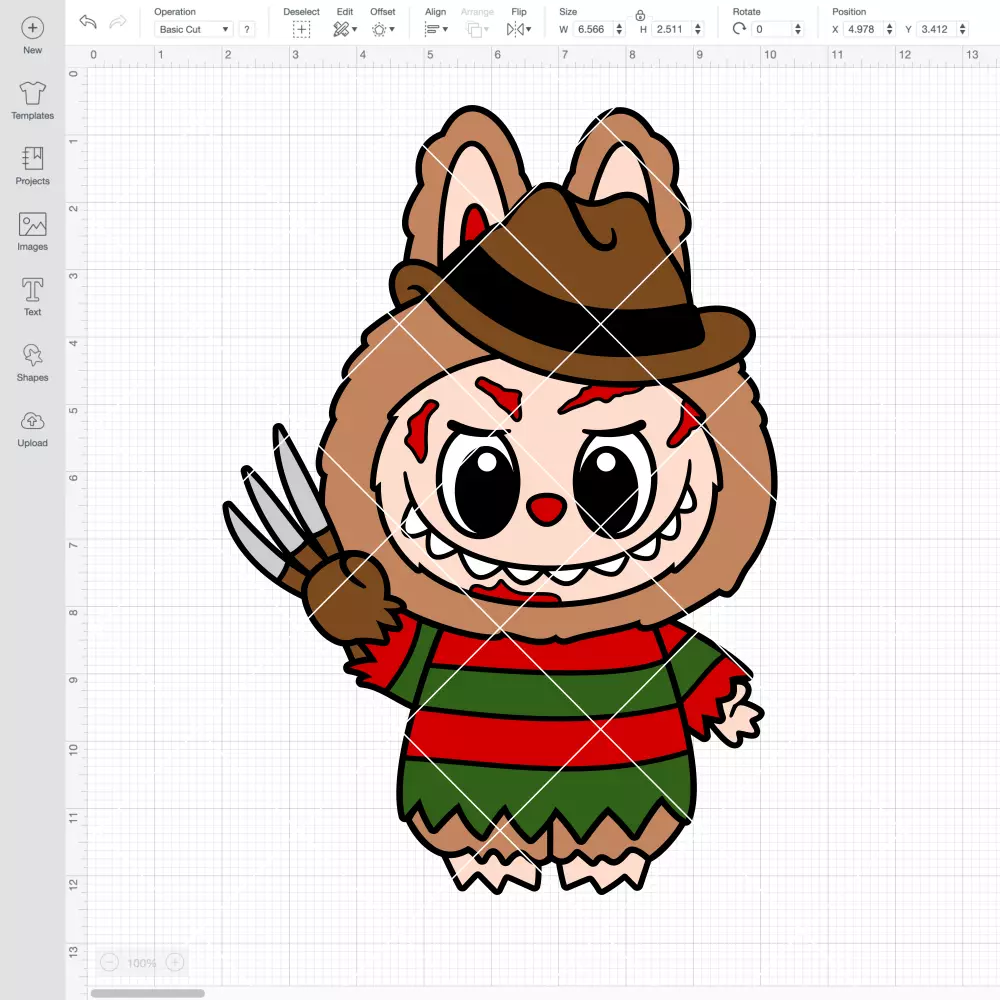Click the New project plus icon
This screenshot has width=1000, height=1000.
(x=33, y=28)
